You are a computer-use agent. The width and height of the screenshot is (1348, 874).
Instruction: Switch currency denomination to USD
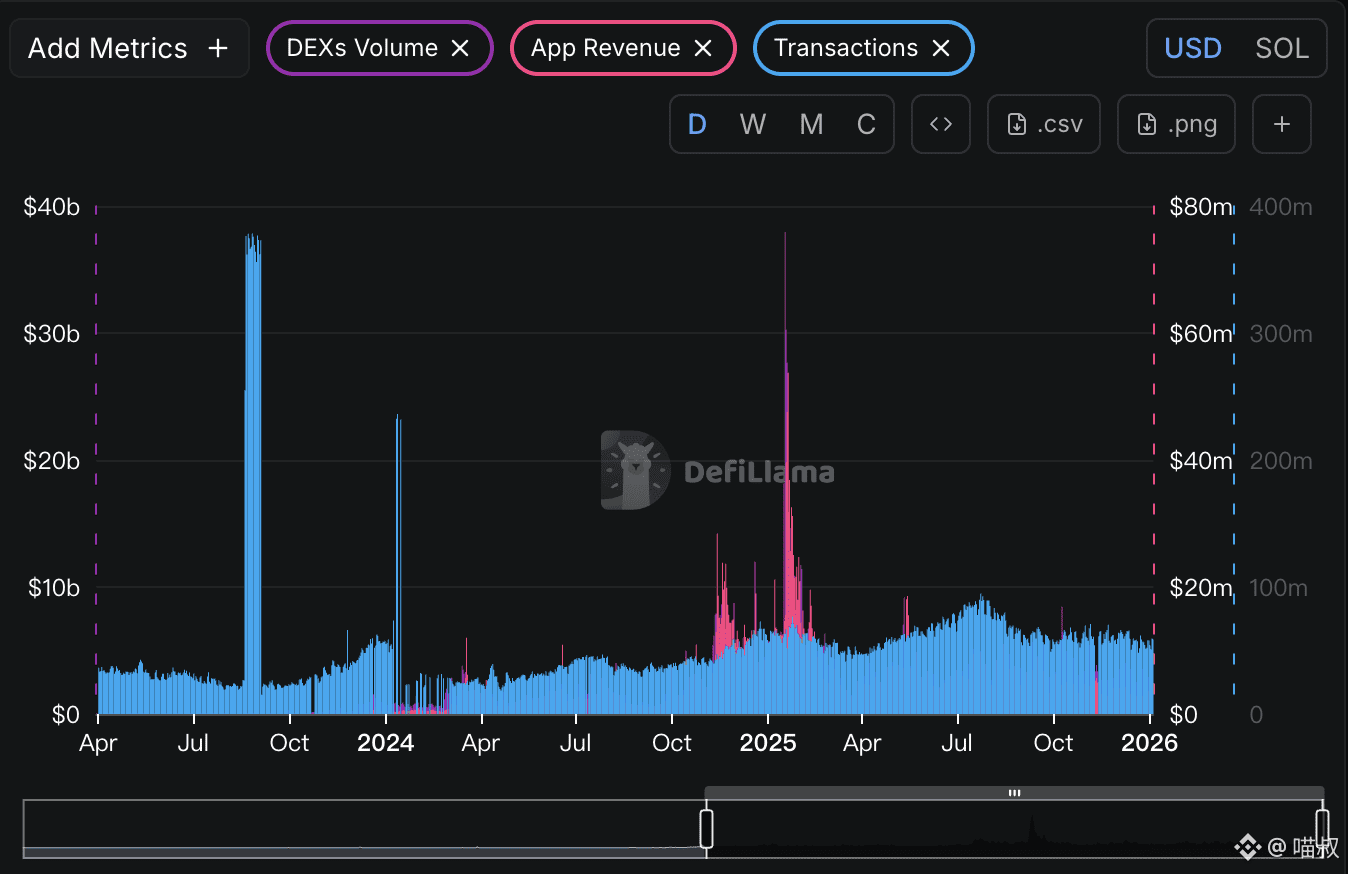[1193, 48]
